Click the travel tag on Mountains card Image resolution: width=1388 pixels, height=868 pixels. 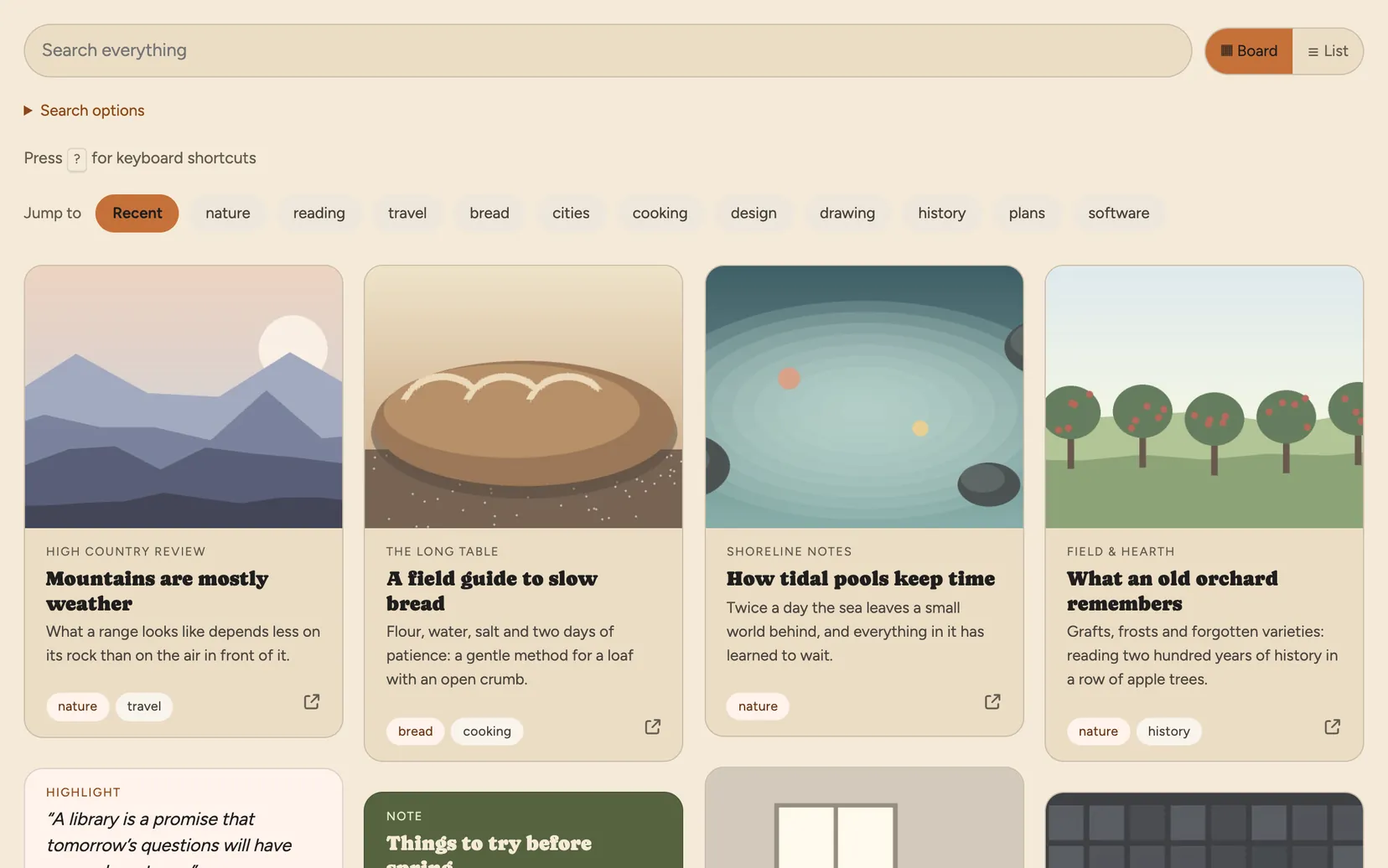(144, 706)
